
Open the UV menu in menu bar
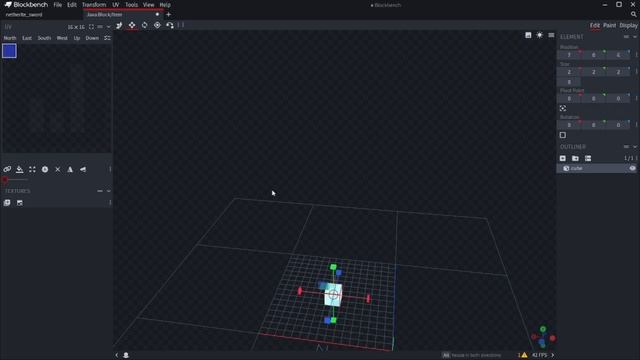116,5
